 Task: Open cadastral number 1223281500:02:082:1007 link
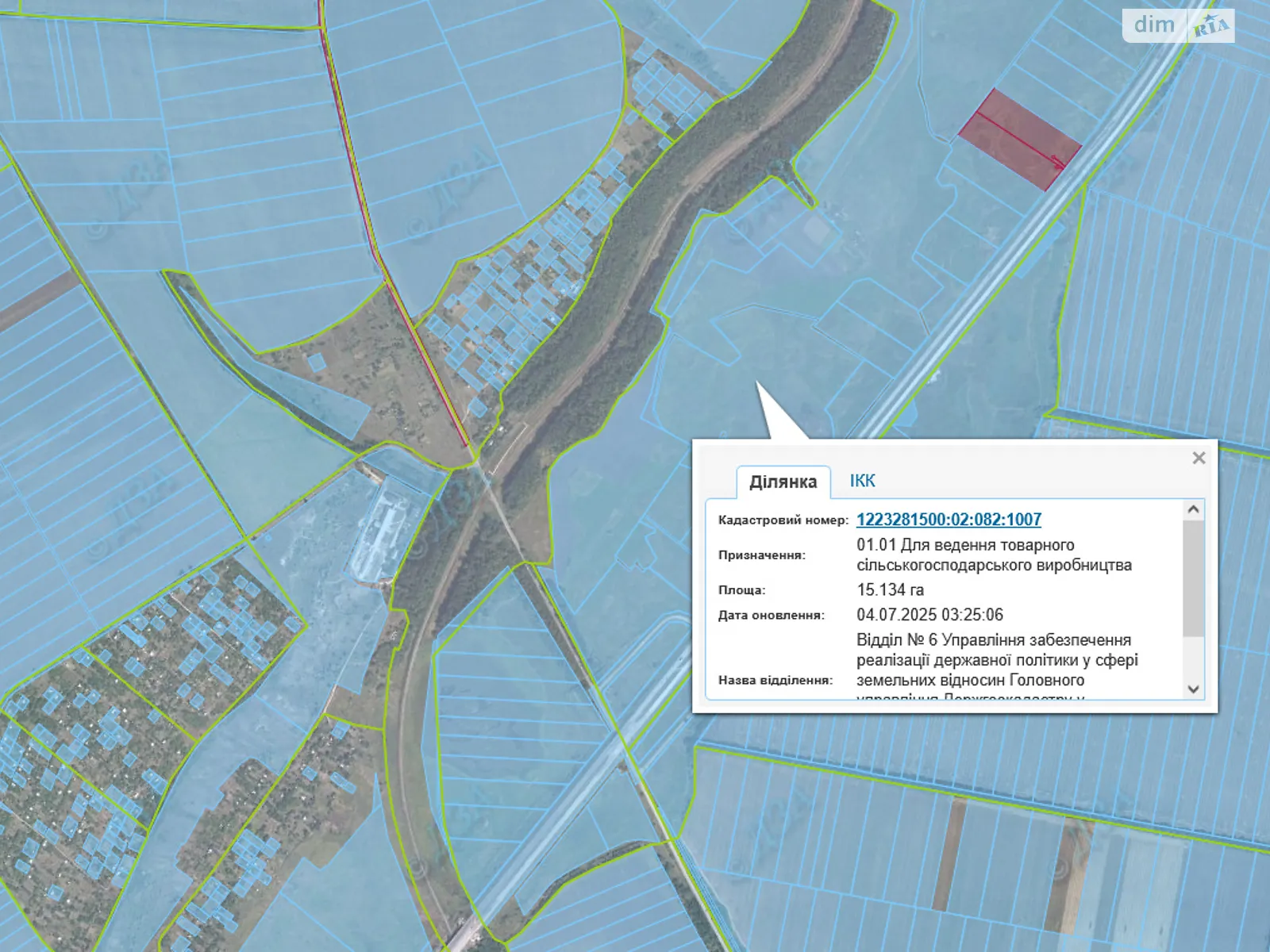pyautogui.click(x=949, y=520)
